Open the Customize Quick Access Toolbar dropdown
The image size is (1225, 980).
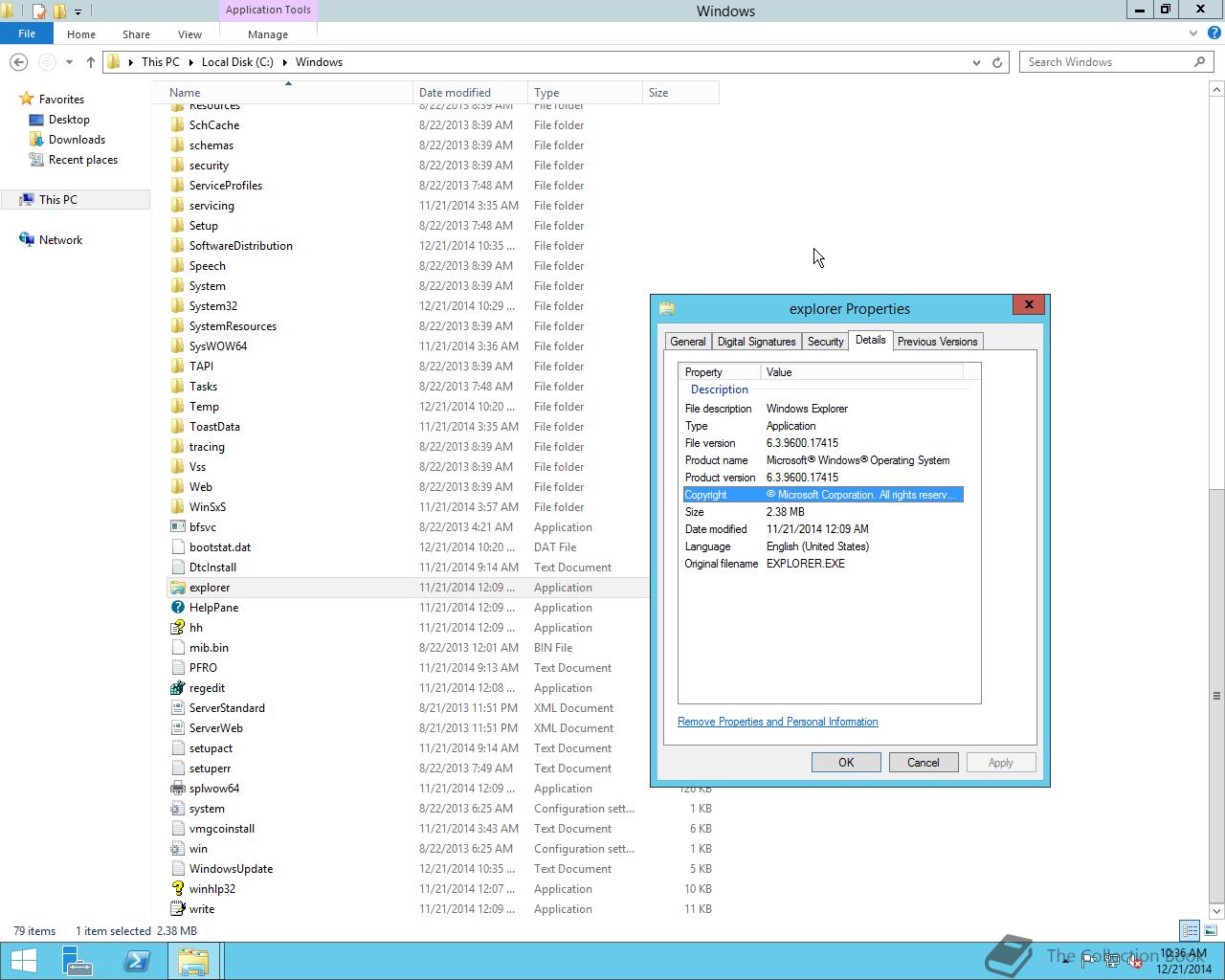click(x=78, y=11)
